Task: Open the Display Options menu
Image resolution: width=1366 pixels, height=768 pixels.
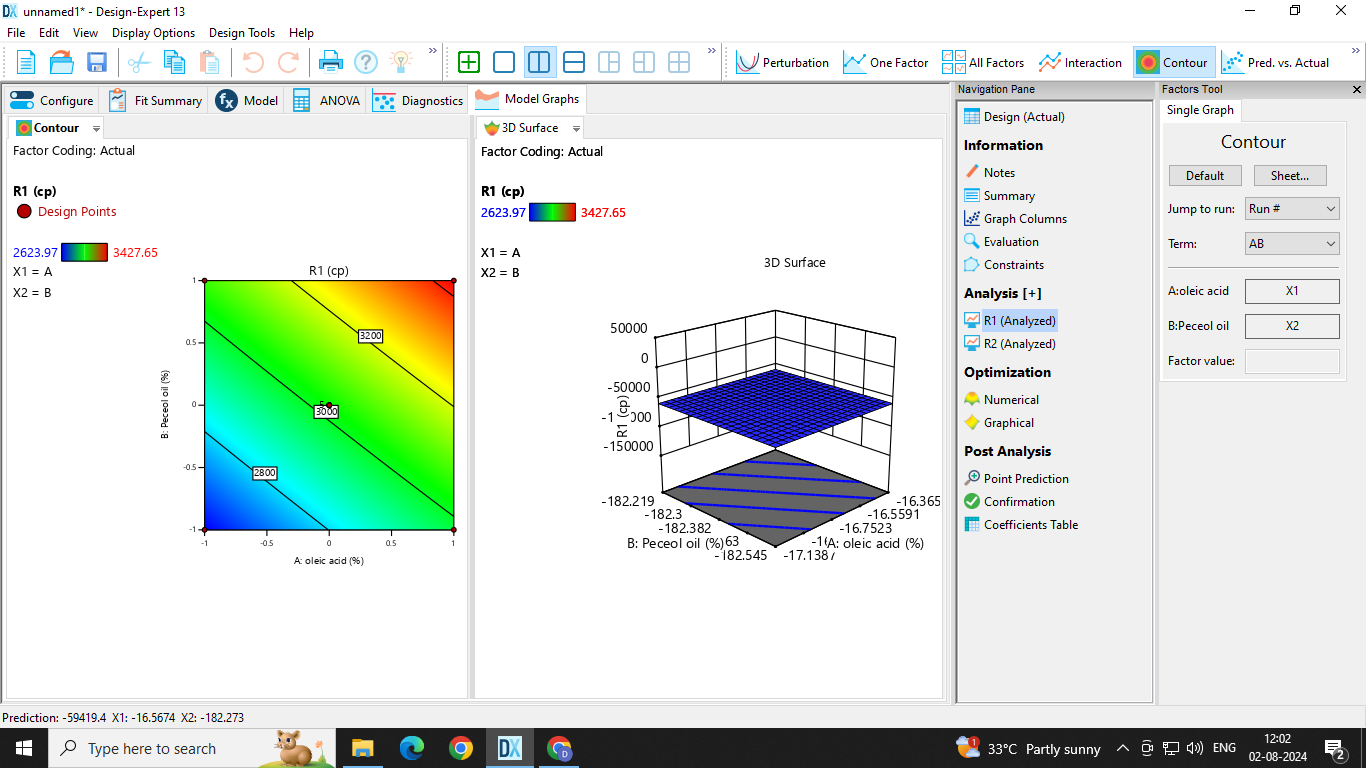Action: point(153,33)
